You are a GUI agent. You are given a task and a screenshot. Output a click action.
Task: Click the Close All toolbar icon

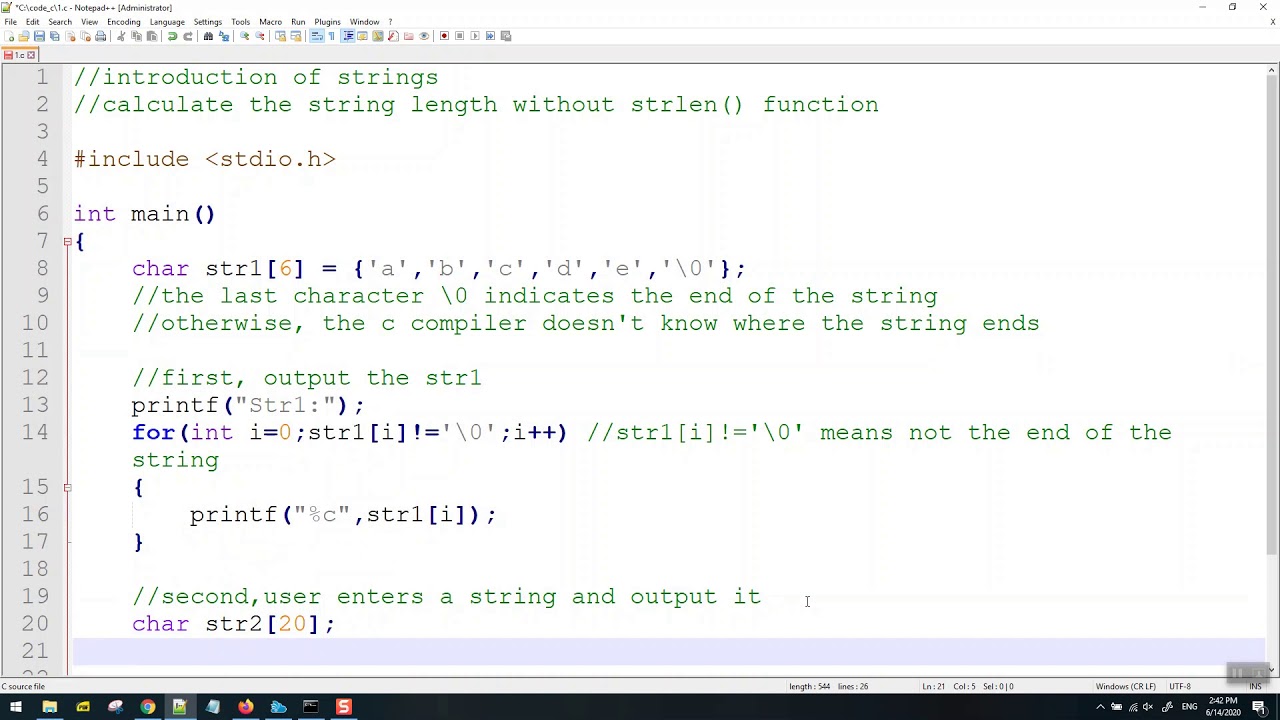[x=85, y=36]
